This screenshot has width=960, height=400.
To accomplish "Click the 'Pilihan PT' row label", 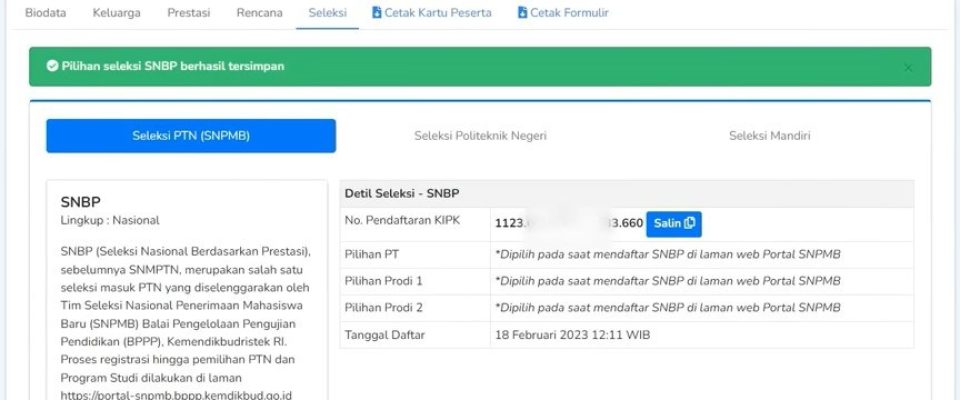I will tap(372, 255).
